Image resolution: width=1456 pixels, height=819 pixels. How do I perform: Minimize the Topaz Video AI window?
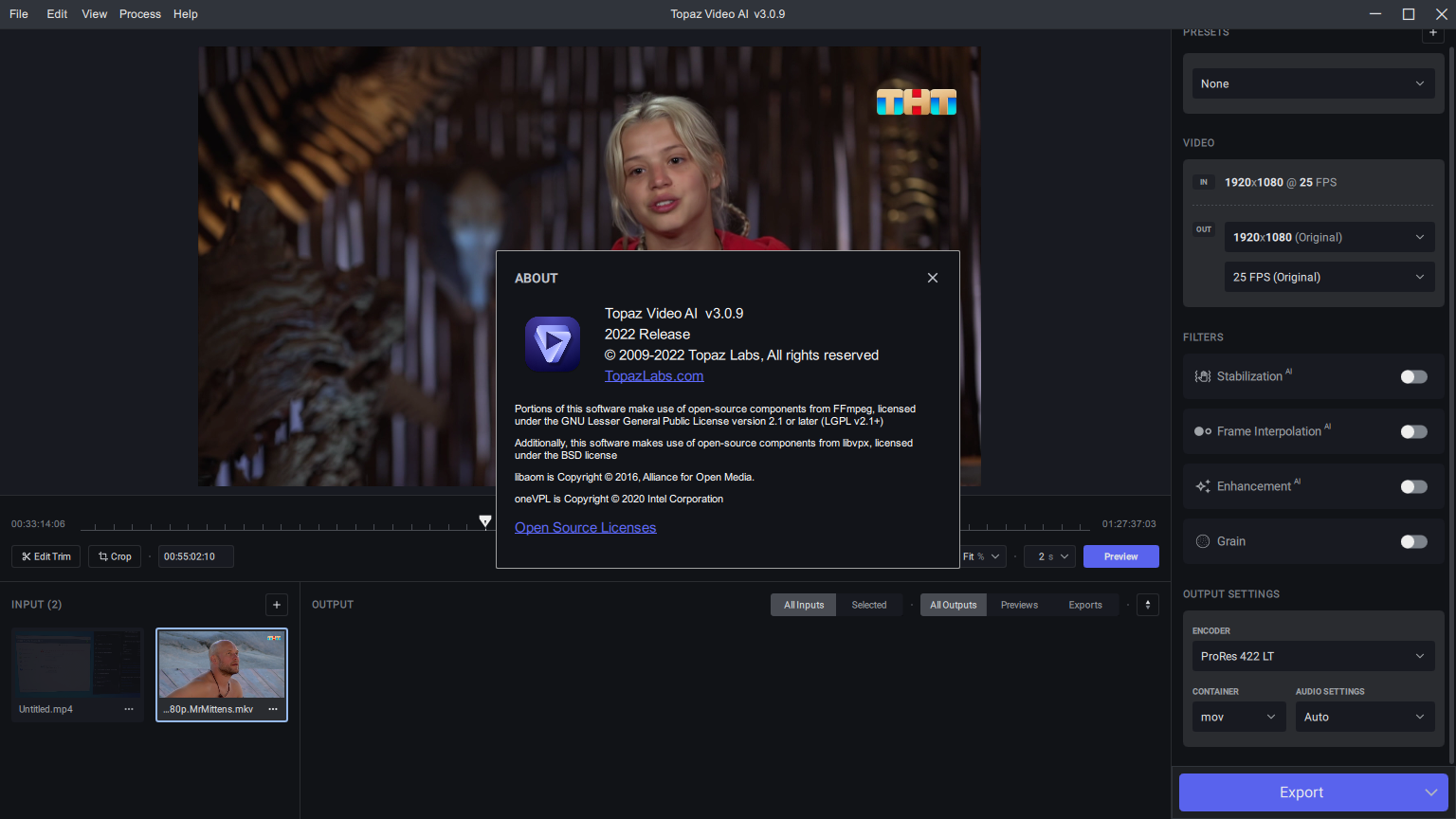(1375, 14)
